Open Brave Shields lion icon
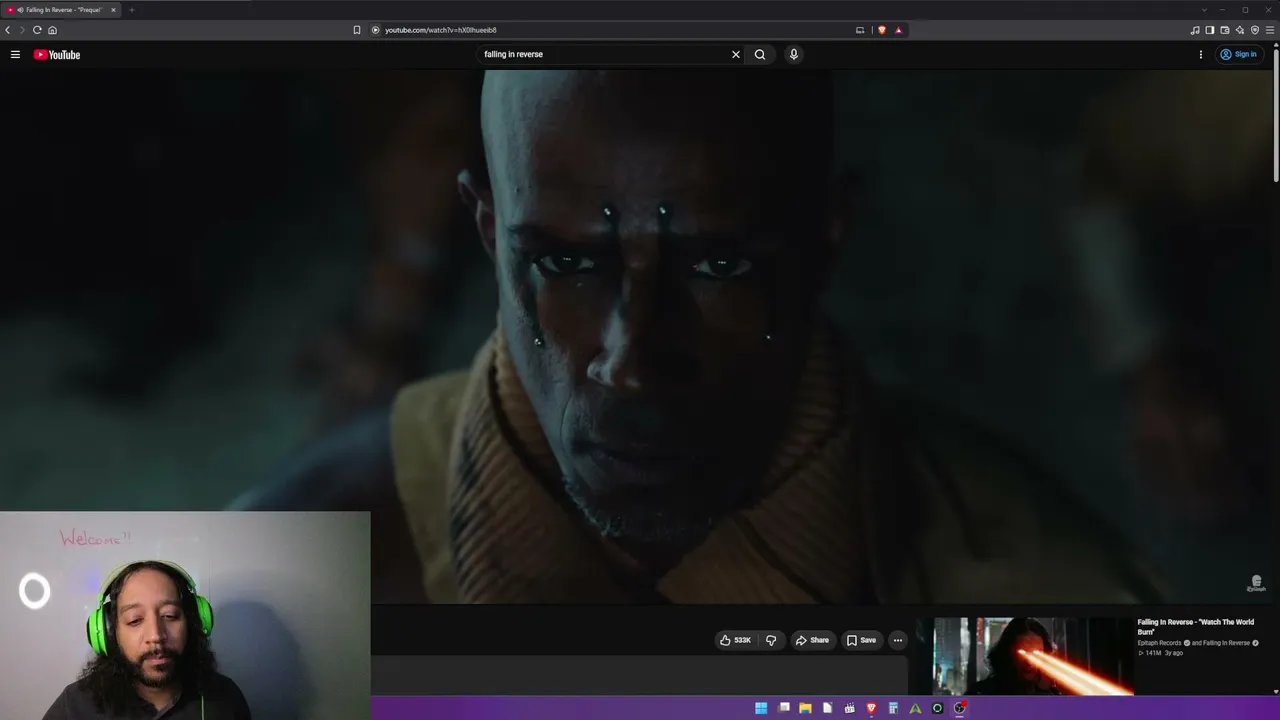Viewport: 1280px width, 720px height. pos(882,30)
